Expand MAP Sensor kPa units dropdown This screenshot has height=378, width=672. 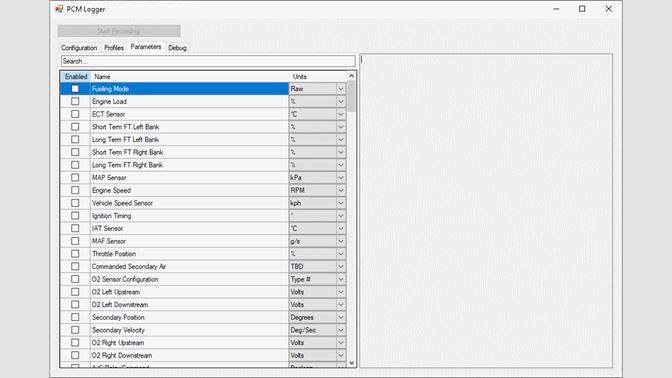pos(341,177)
